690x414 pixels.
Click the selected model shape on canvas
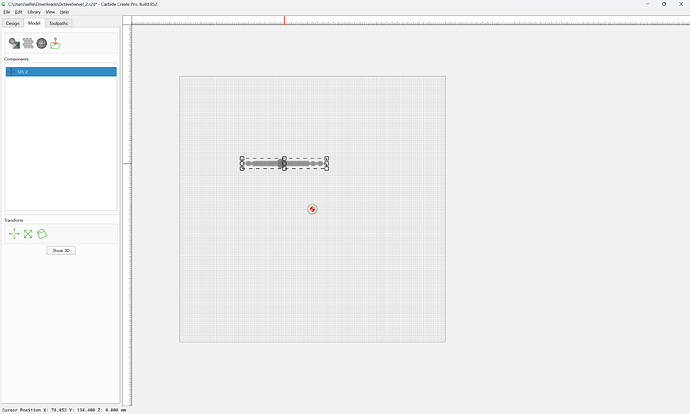point(284,164)
